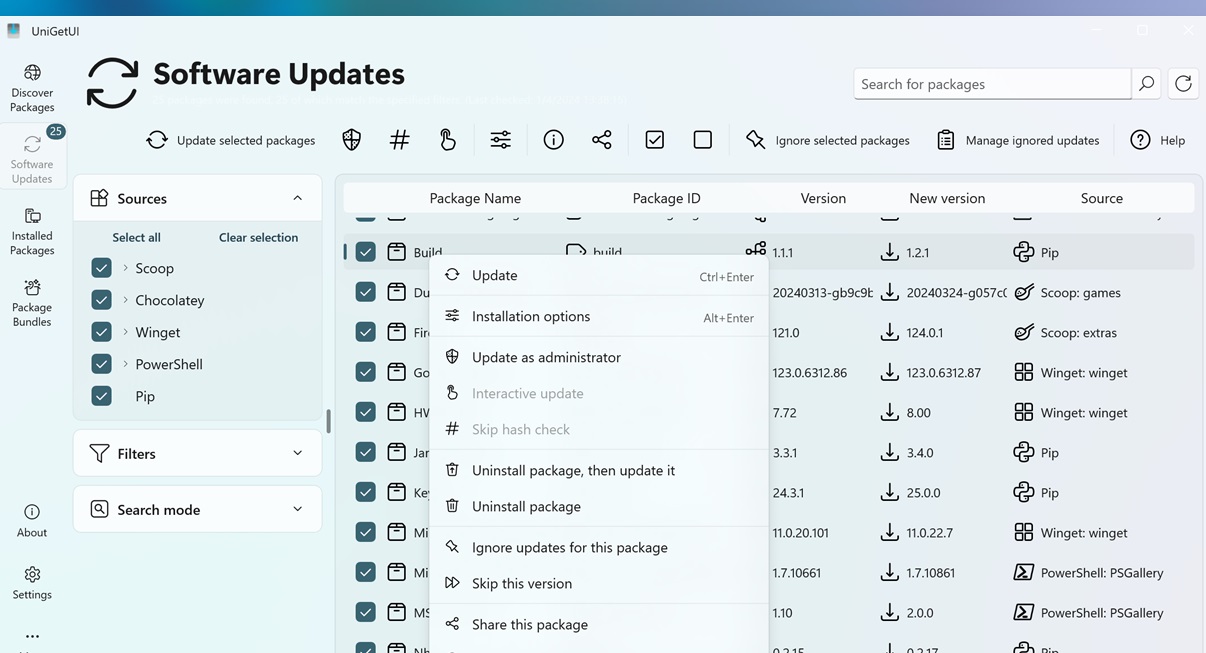1206x653 pixels.
Task: Click the Manage ignored updates icon
Action: point(945,140)
